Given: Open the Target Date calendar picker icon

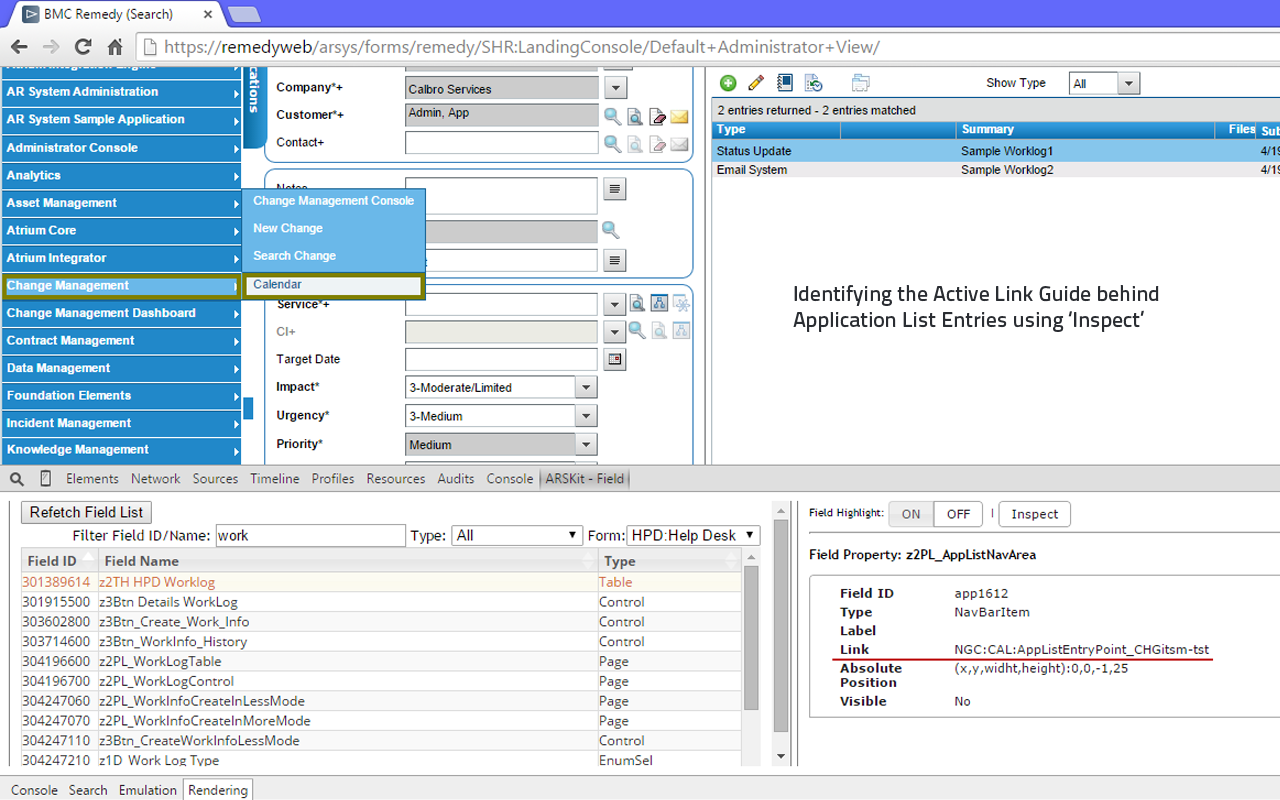Looking at the screenshot, I should [614, 358].
